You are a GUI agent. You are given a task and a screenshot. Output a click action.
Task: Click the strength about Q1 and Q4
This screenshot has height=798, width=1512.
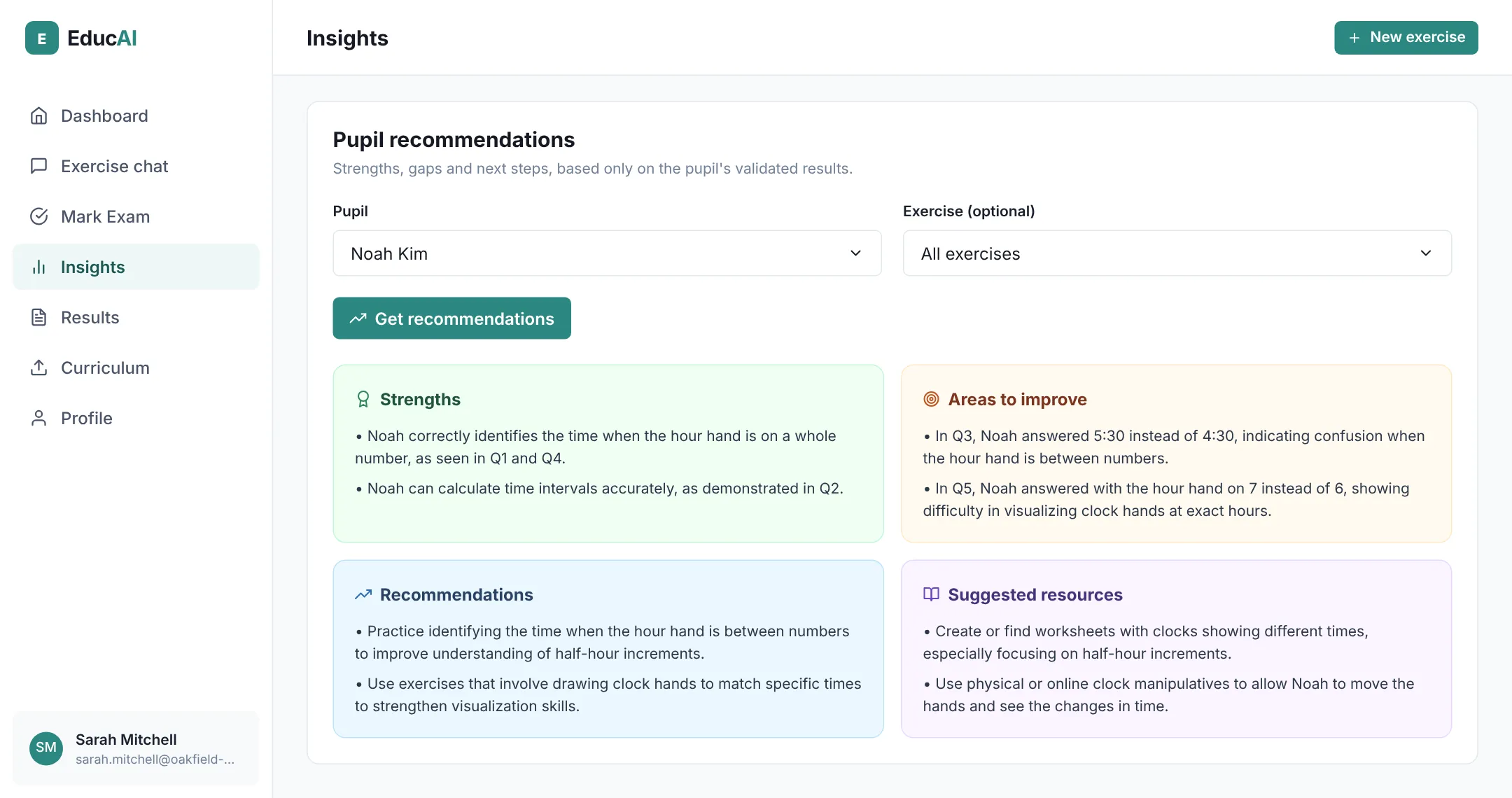pos(596,447)
